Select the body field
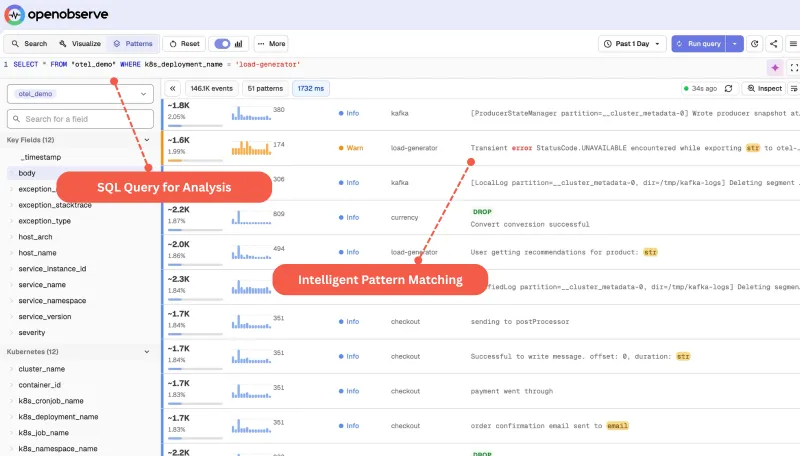Image resolution: width=800 pixels, height=456 pixels. (x=27, y=173)
